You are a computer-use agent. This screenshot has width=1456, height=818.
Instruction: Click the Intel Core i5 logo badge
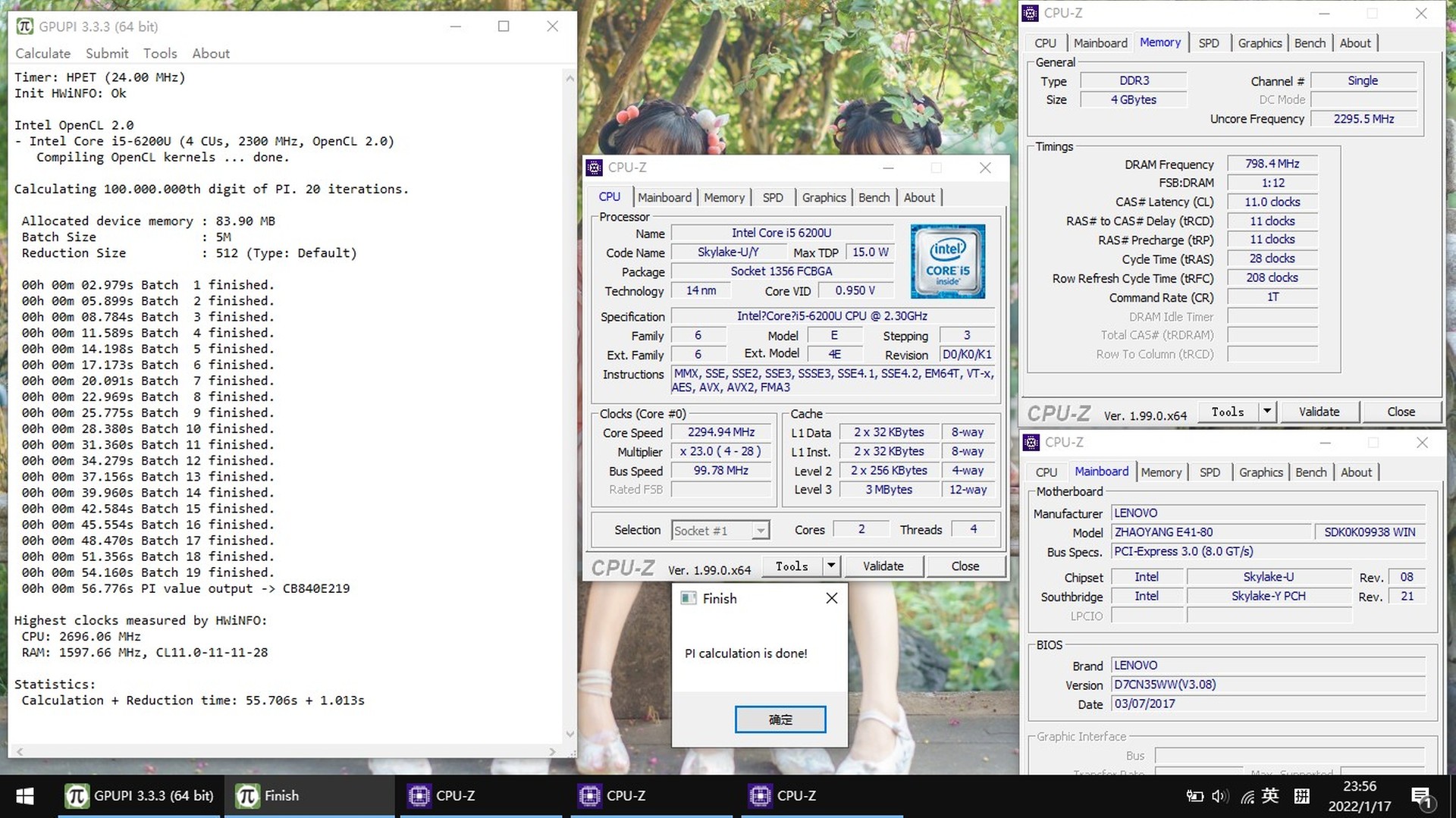948,261
